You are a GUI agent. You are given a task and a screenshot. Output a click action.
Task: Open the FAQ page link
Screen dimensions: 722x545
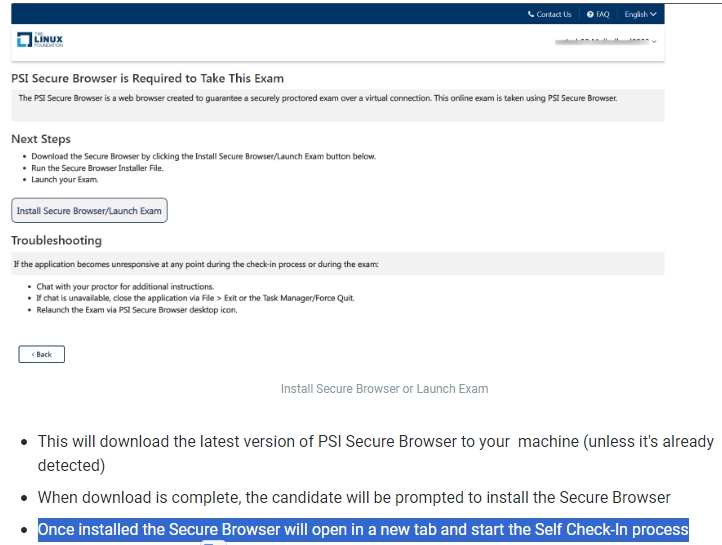[x=603, y=14]
